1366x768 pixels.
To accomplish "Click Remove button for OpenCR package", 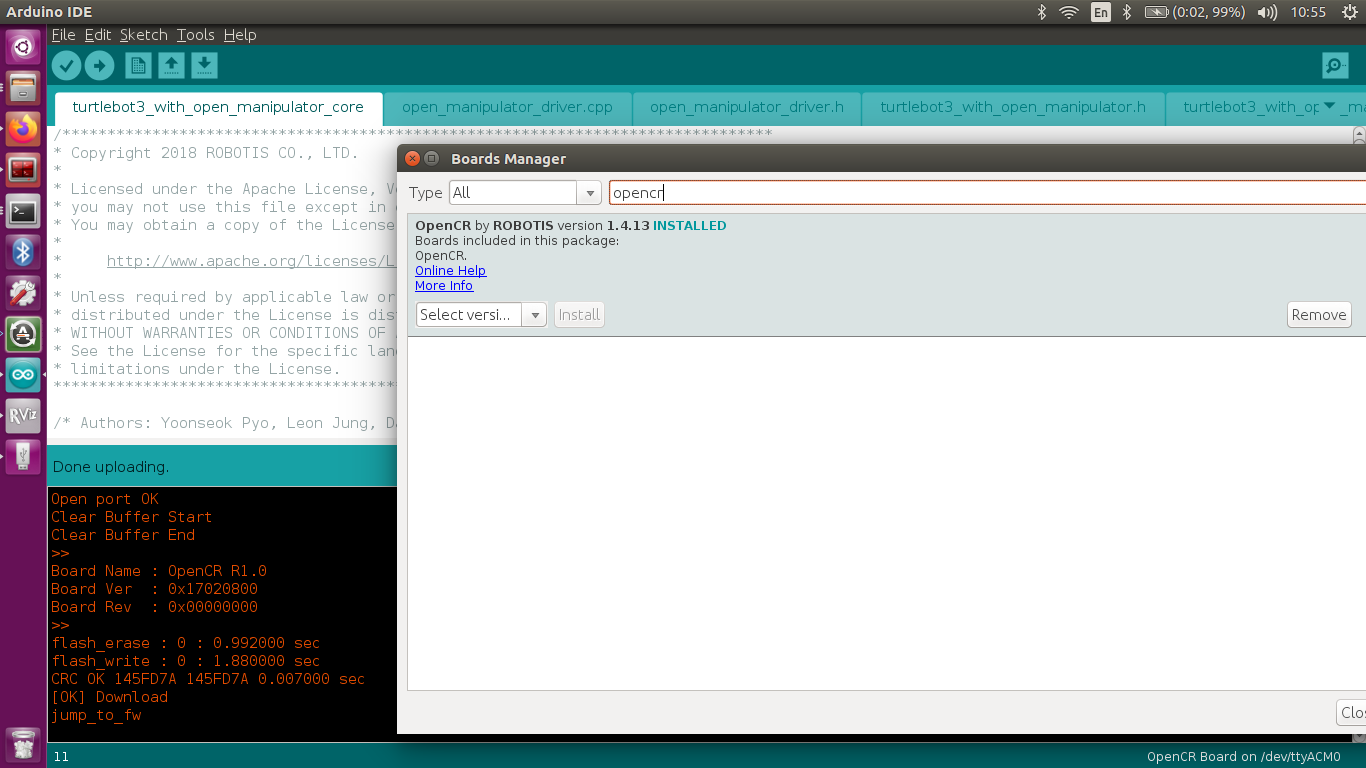I will pyautogui.click(x=1318, y=315).
